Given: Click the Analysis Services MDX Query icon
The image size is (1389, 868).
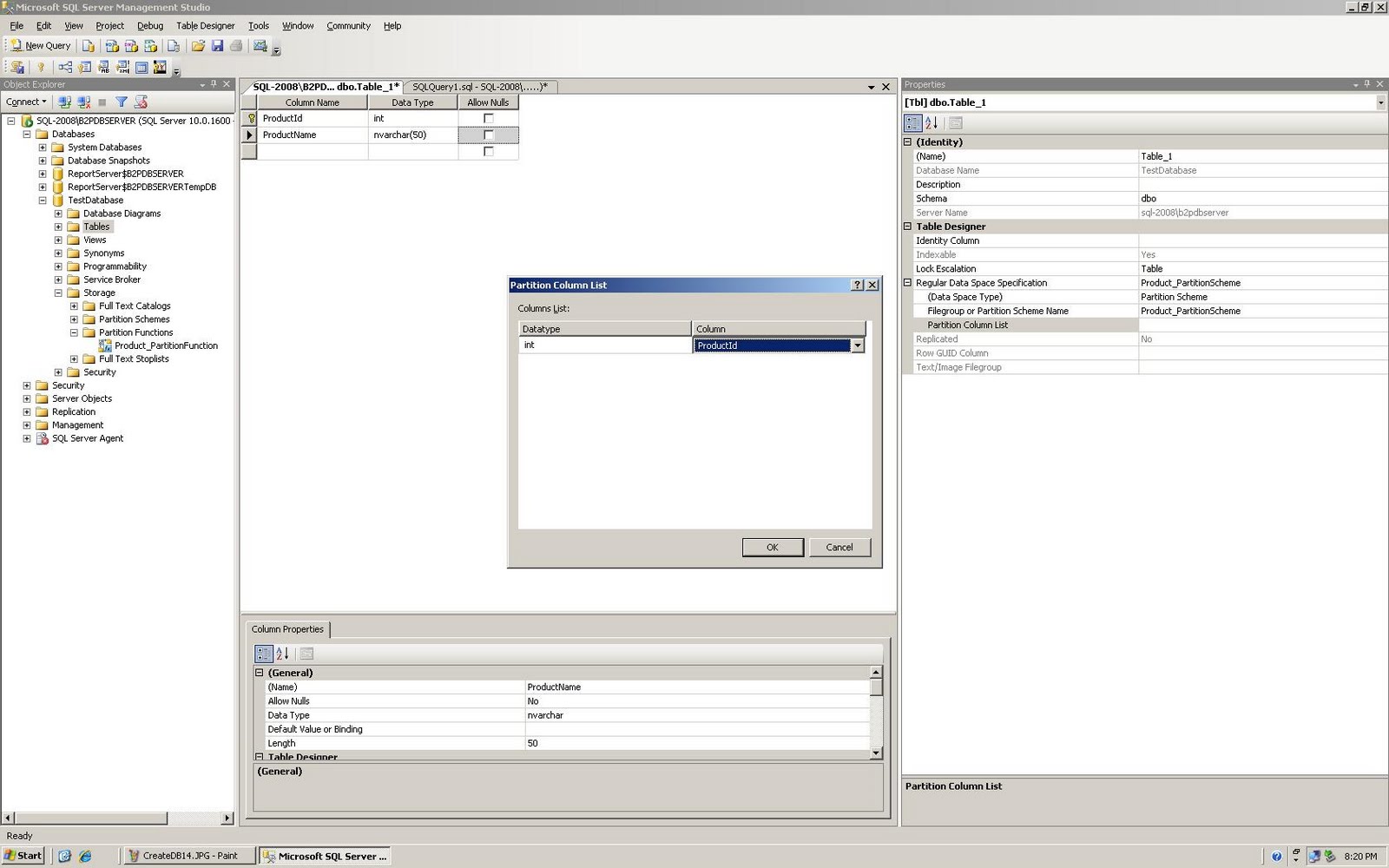Looking at the screenshot, I should click(112, 46).
